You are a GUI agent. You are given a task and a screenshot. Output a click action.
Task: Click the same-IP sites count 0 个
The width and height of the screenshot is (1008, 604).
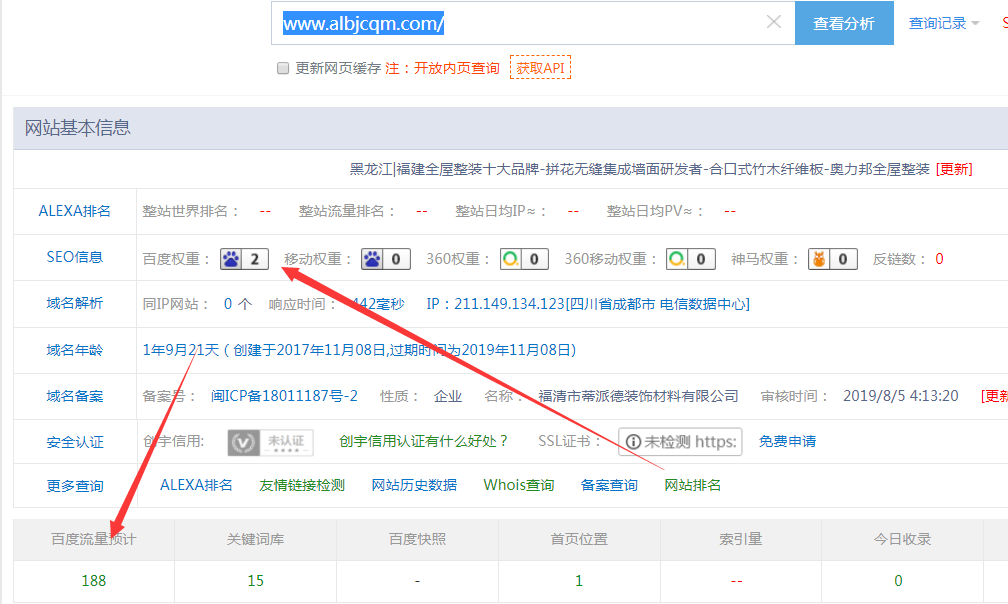pos(238,304)
